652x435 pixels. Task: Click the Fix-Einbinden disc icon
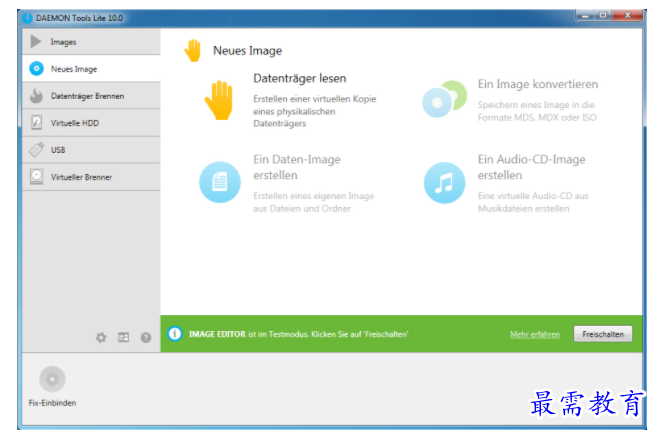click(52, 379)
